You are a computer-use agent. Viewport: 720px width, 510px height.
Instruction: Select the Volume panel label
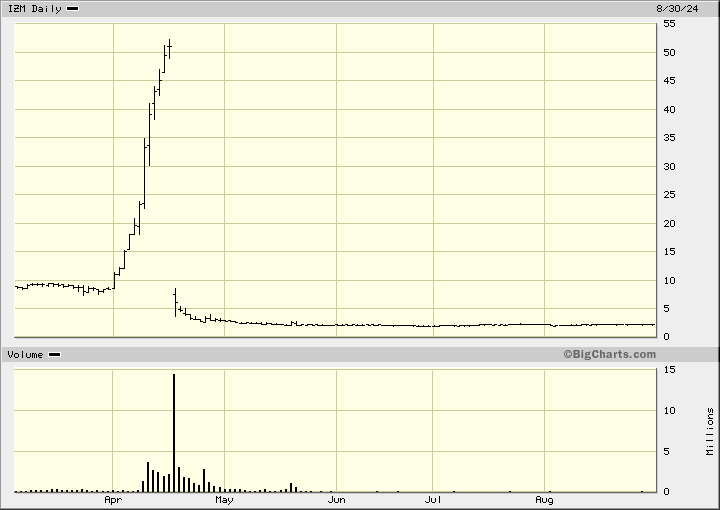coord(26,354)
